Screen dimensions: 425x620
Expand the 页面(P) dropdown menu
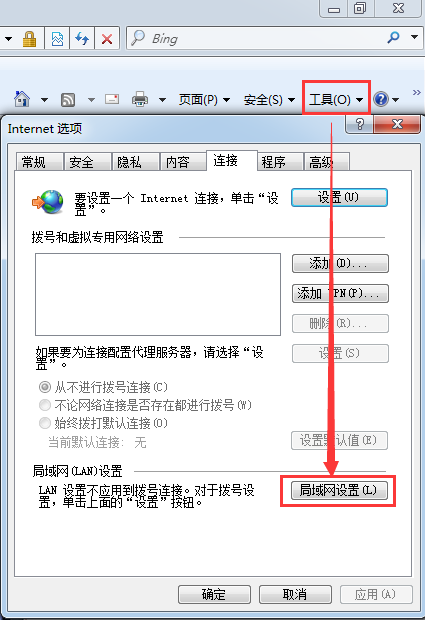(x=204, y=100)
